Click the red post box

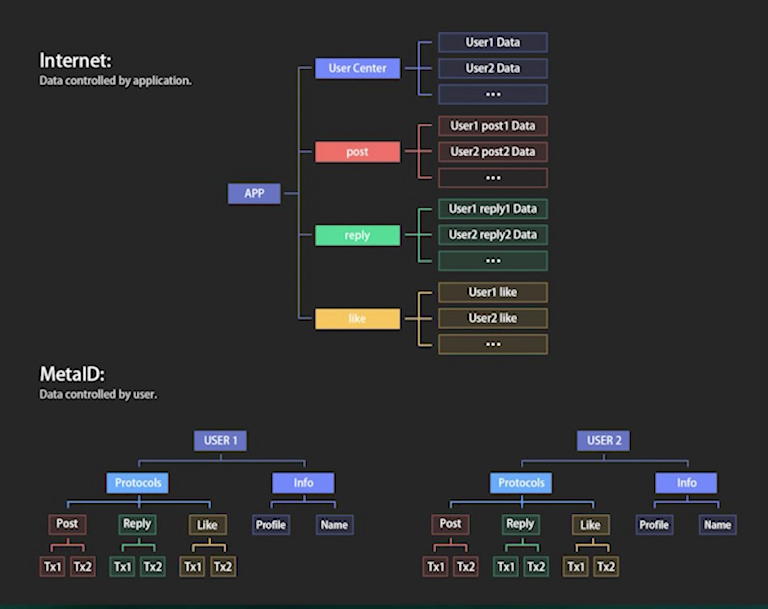[357, 152]
